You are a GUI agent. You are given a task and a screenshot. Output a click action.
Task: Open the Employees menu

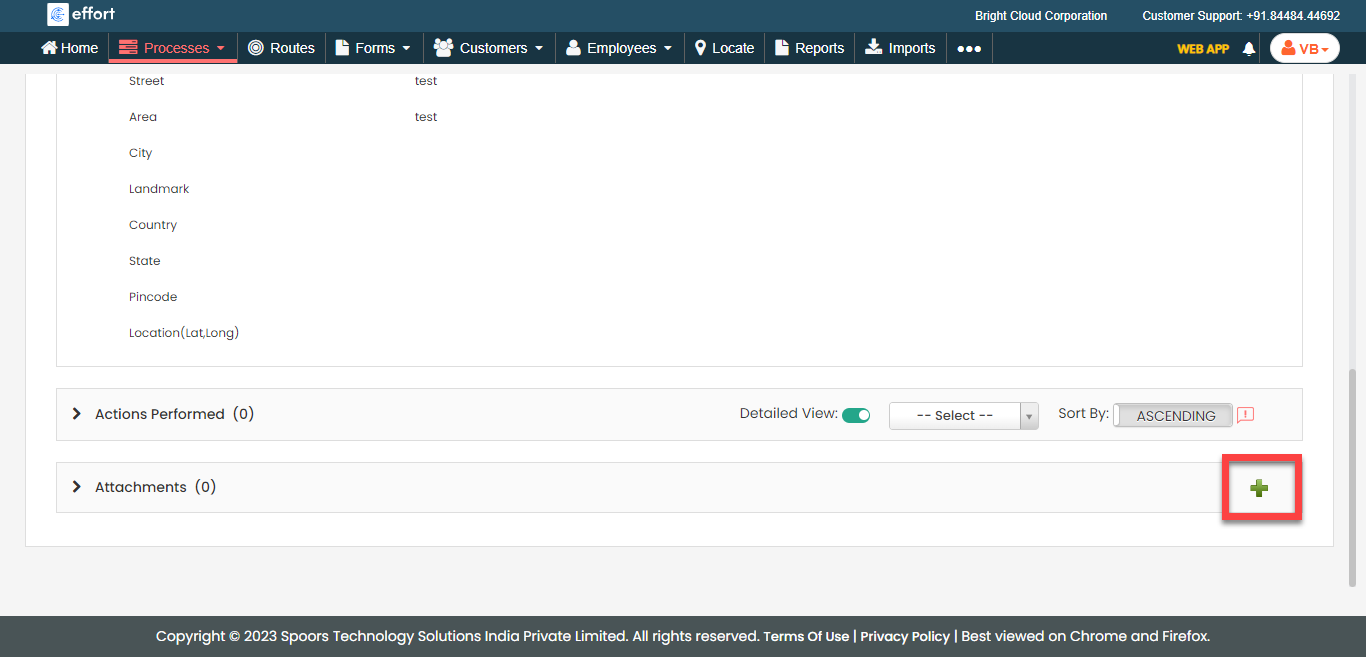[619, 48]
